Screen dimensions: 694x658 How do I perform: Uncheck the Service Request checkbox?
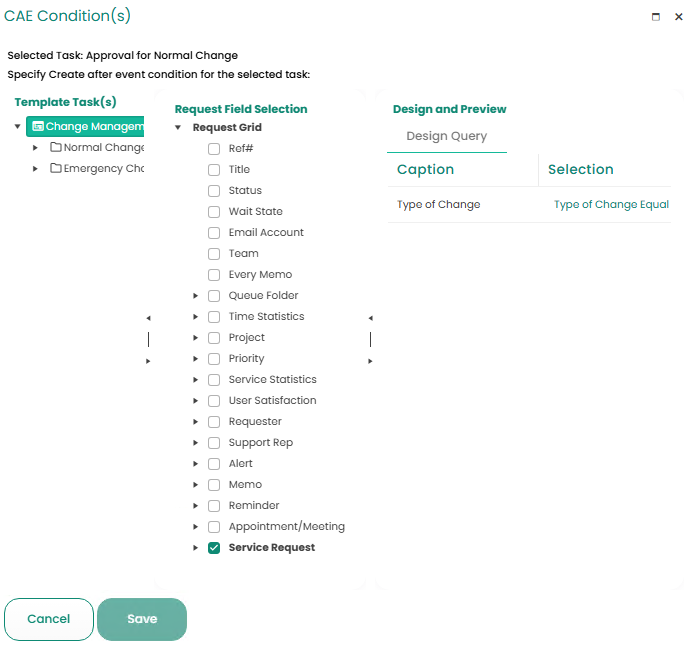pos(214,548)
